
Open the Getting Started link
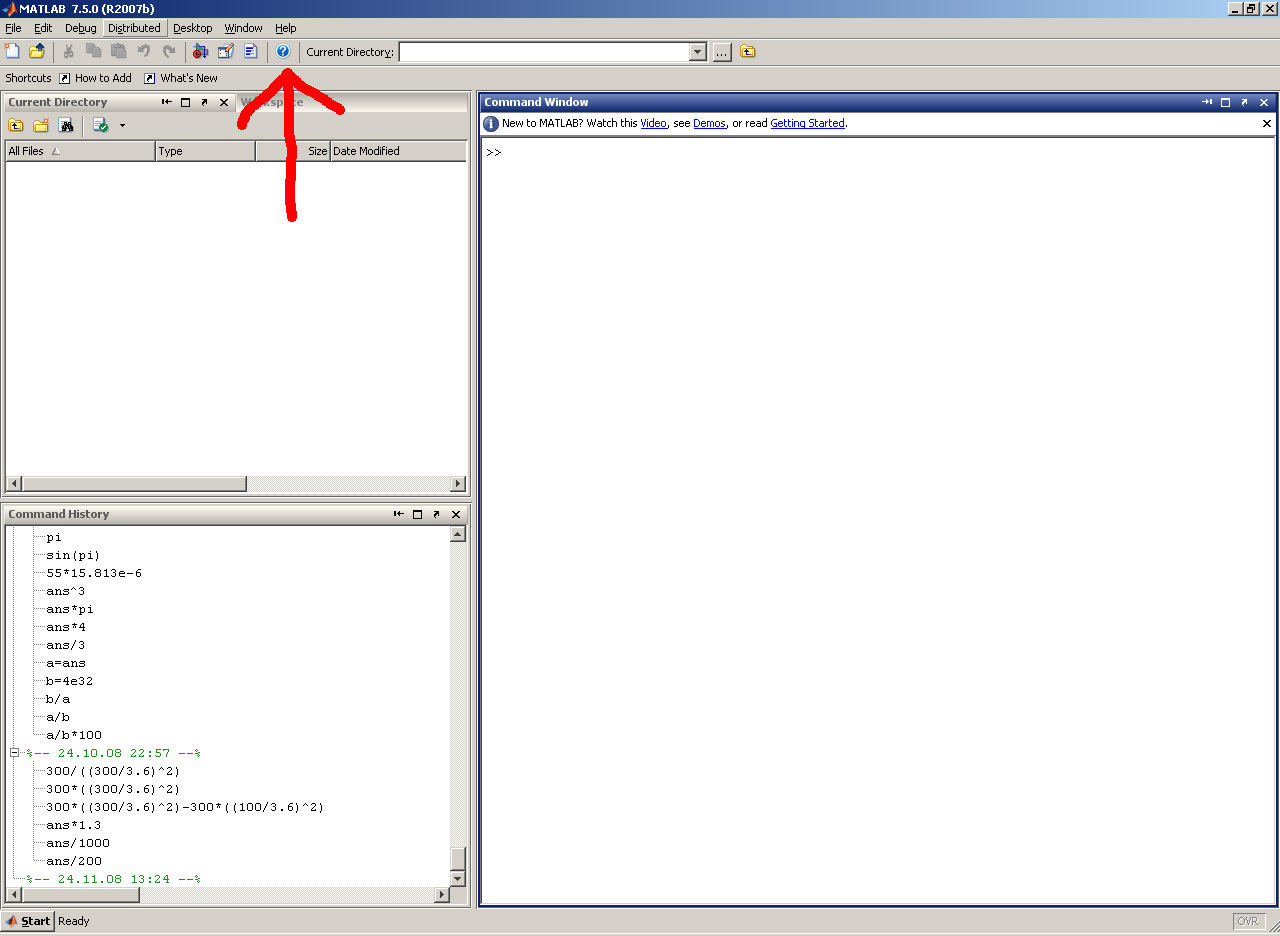click(x=807, y=123)
